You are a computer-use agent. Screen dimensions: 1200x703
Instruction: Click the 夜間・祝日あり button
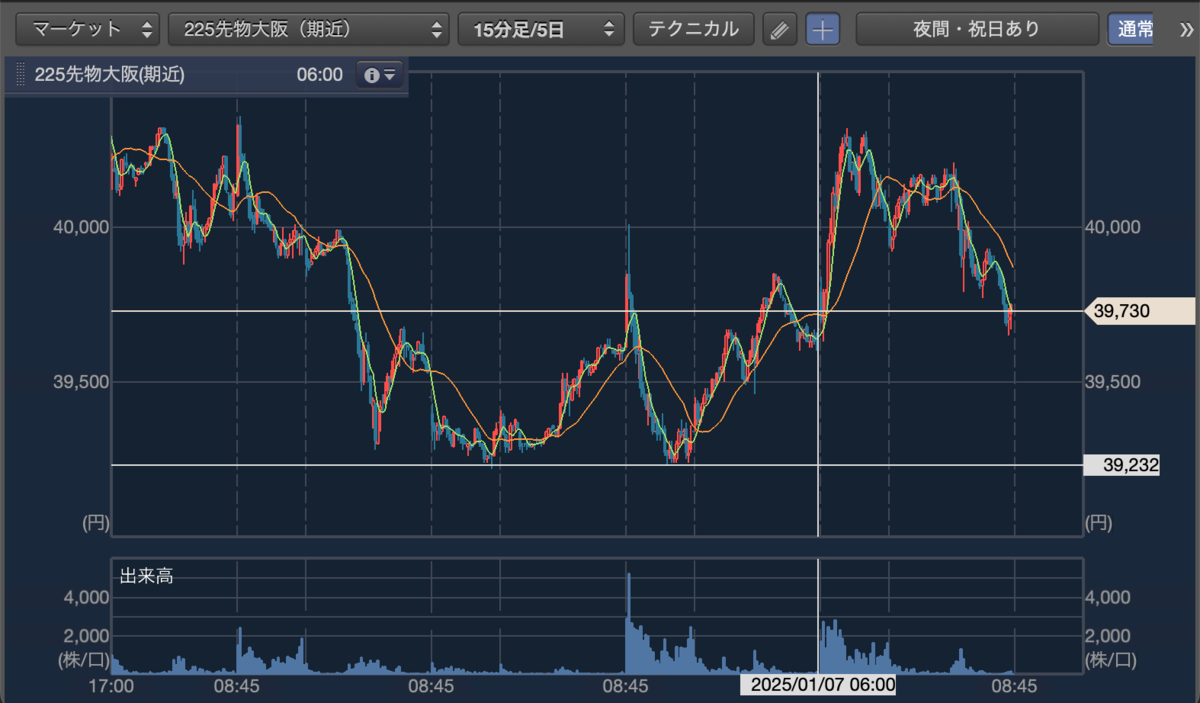coord(976,29)
